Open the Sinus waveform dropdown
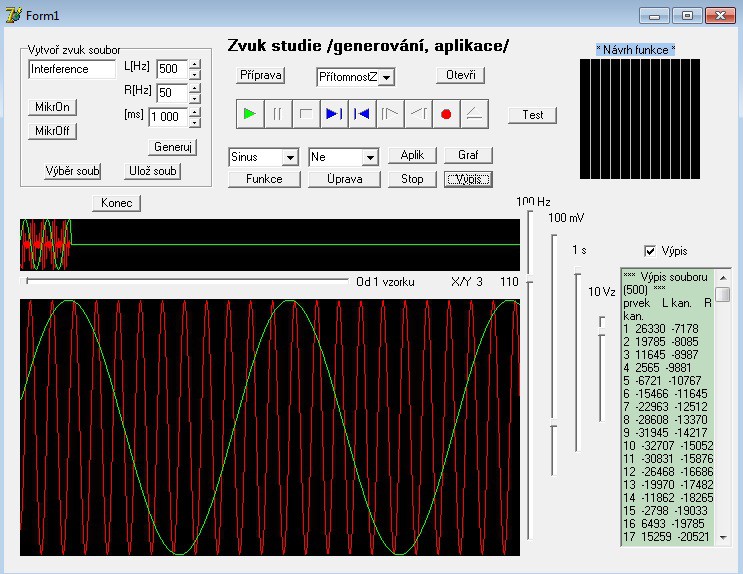The height and width of the screenshot is (574, 743). pos(289,158)
